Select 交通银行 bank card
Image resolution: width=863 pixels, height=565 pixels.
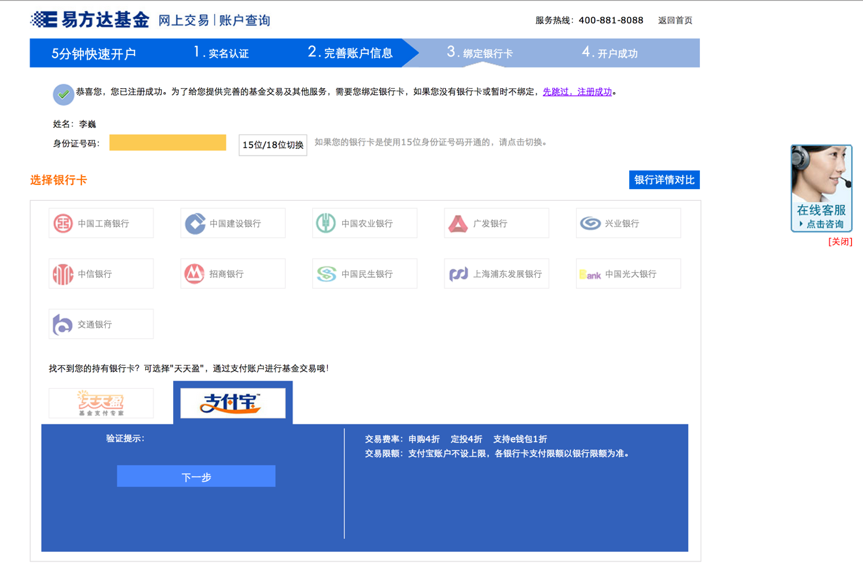pyautogui.click(x=101, y=324)
